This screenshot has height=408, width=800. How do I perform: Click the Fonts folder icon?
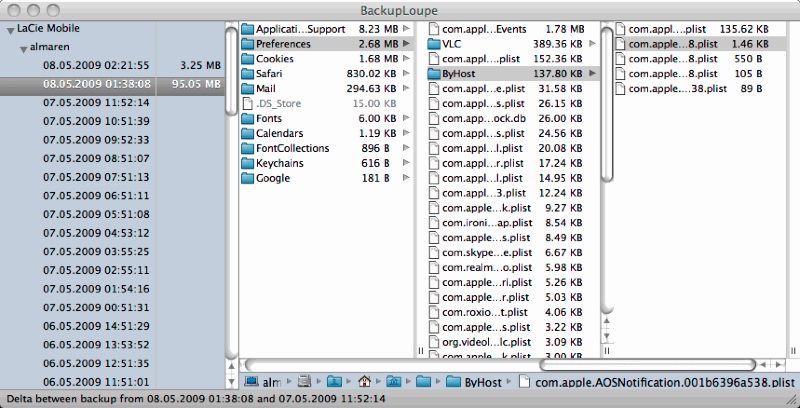pos(247,118)
